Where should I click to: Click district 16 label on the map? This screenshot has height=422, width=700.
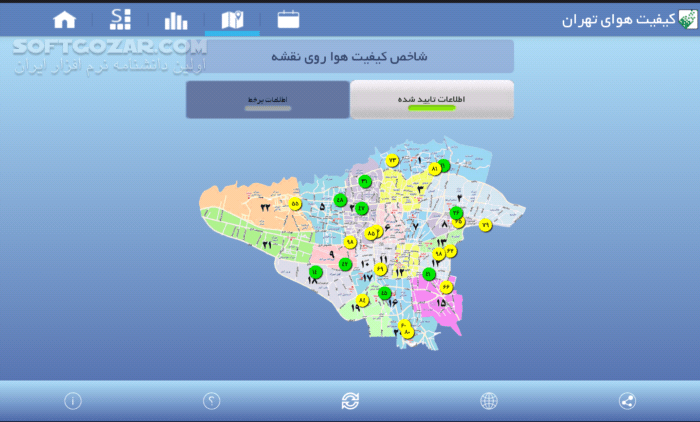pos(392,303)
